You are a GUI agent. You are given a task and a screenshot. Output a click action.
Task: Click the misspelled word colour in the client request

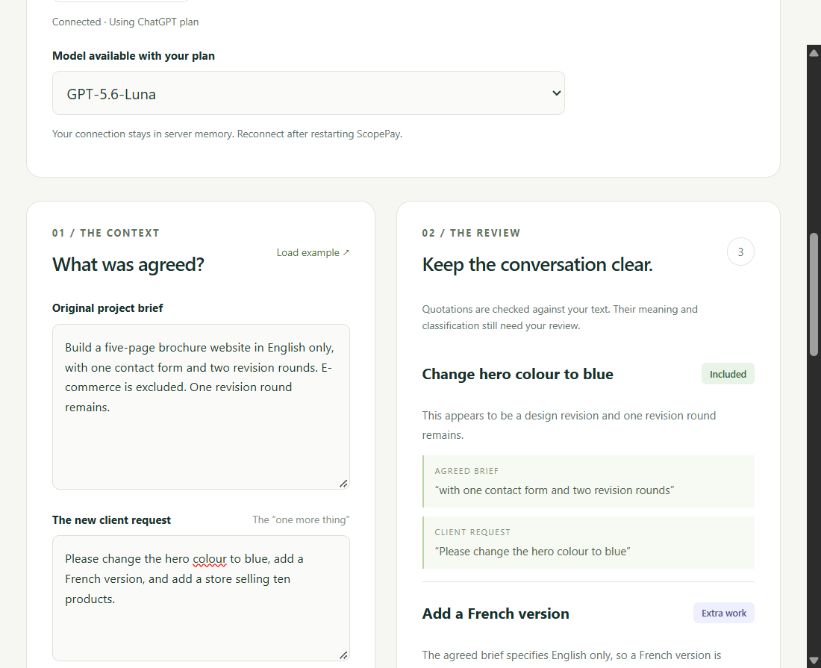[209, 559]
